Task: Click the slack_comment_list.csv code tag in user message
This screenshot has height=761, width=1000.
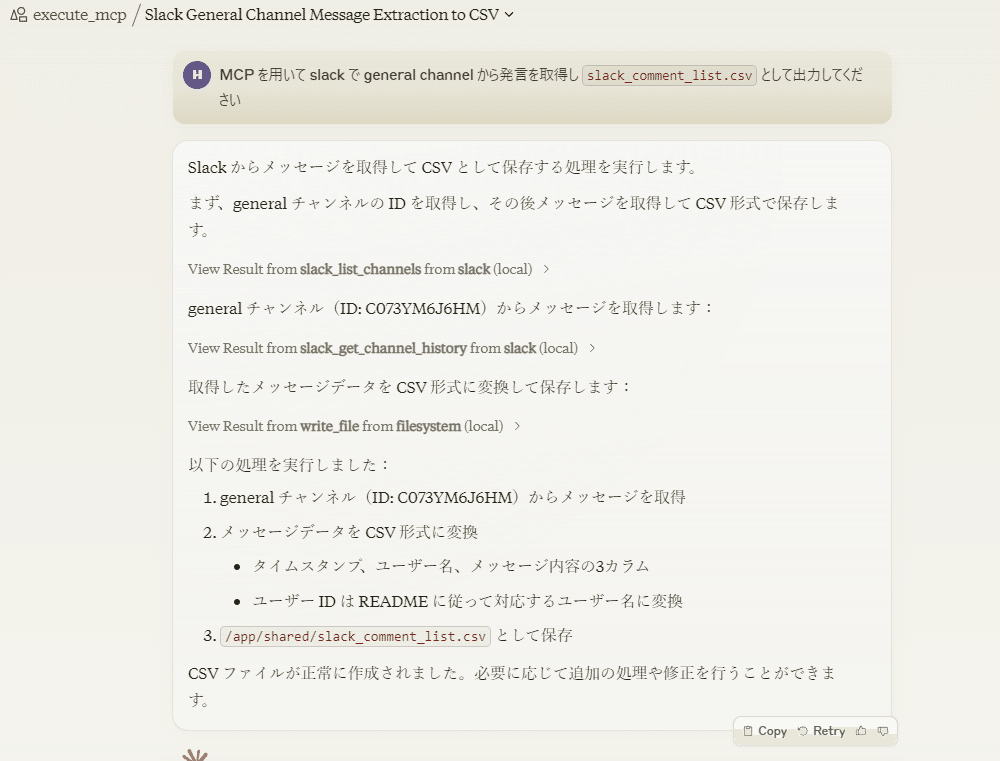Action: coord(669,75)
